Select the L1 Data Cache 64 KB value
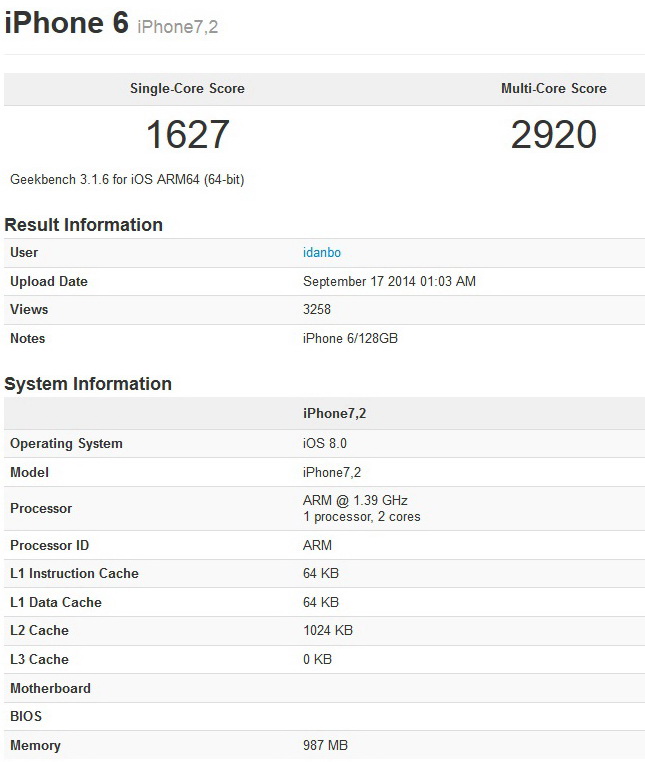The width and height of the screenshot is (645, 762). pyautogui.click(x=321, y=603)
